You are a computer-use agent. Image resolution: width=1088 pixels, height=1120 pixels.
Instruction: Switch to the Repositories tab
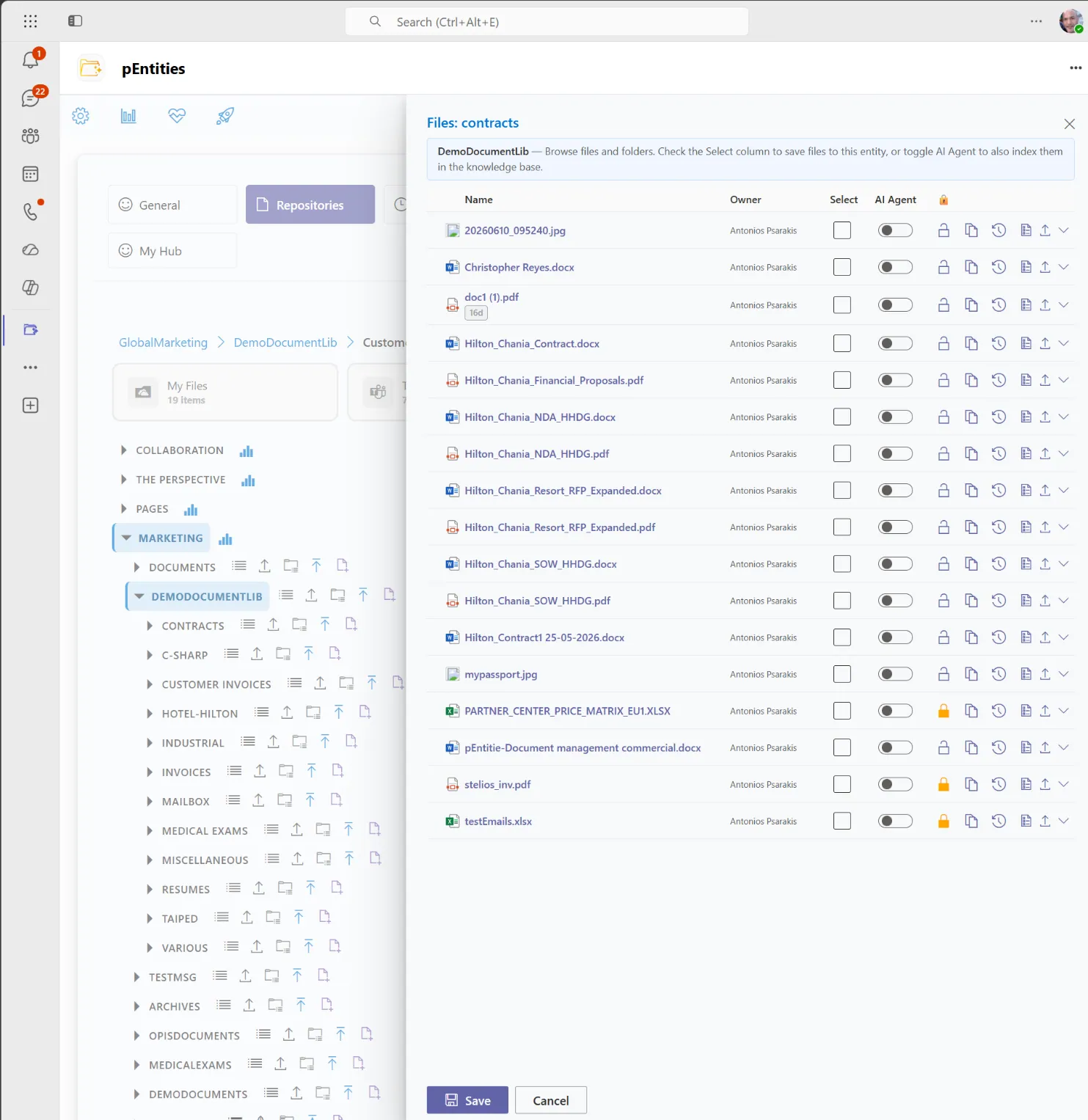pyautogui.click(x=310, y=205)
